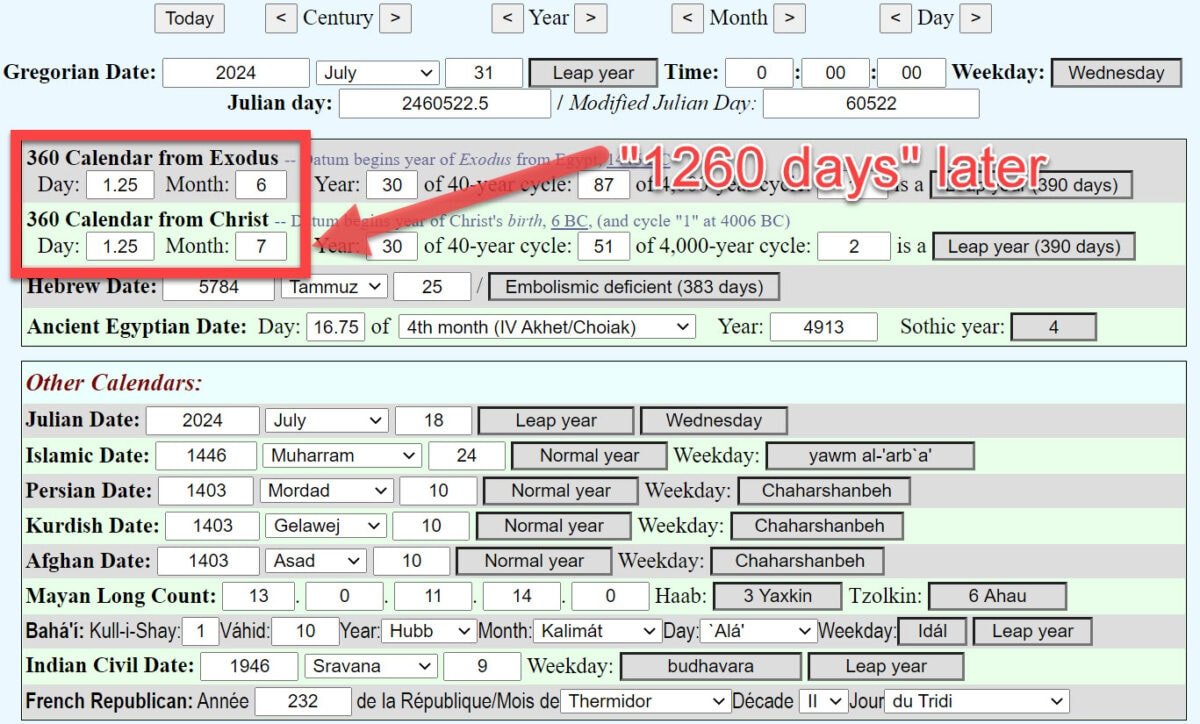This screenshot has width=1200, height=724.
Task: Click the Modified Julian Day field
Action: tap(870, 104)
